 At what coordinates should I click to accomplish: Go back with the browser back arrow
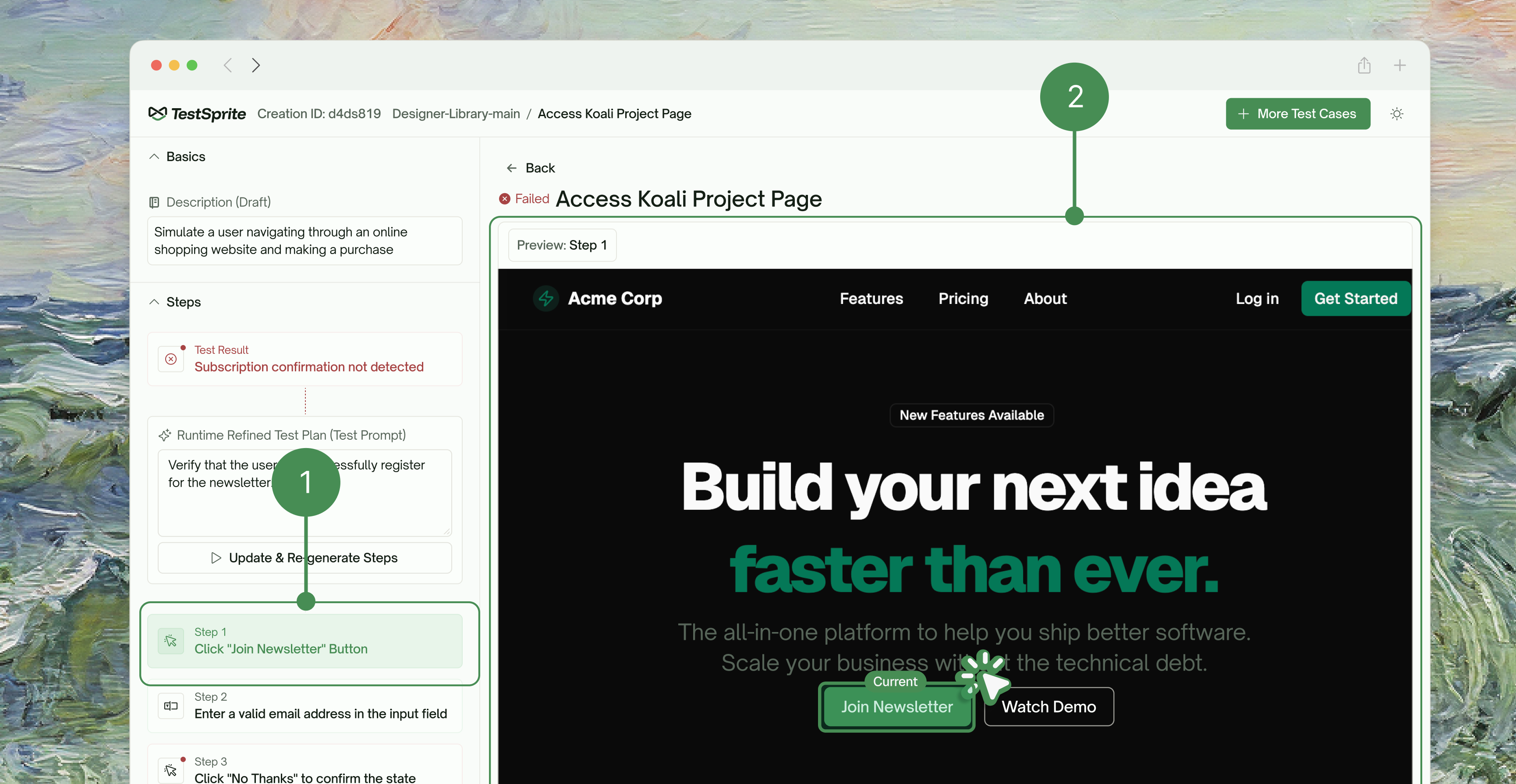pyautogui.click(x=228, y=65)
